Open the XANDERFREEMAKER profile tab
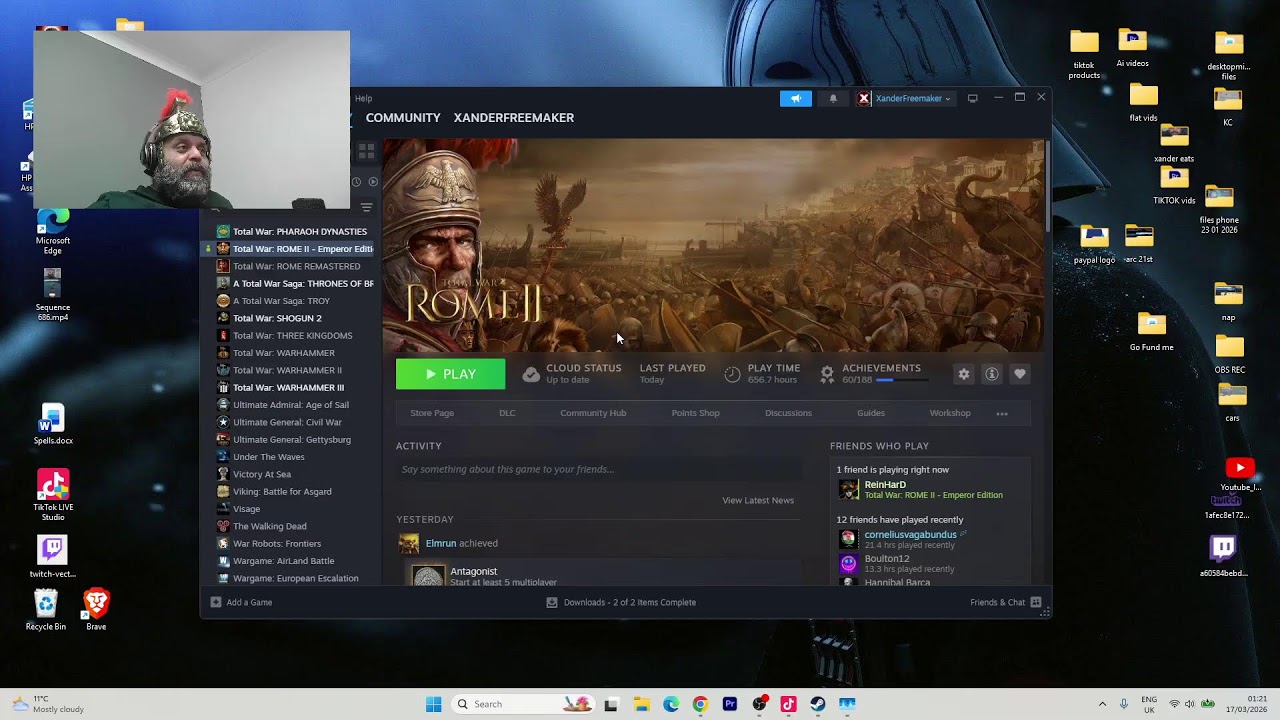The width and height of the screenshot is (1280, 720). [514, 118]
